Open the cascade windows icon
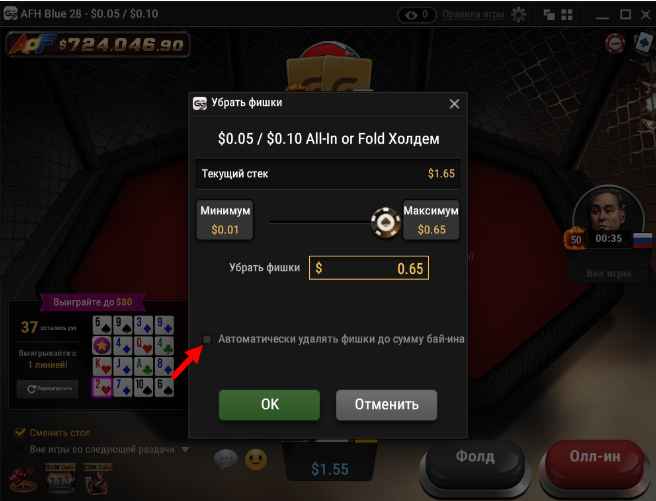The height and width of the screenshot is (501, 656). (549, 15)
